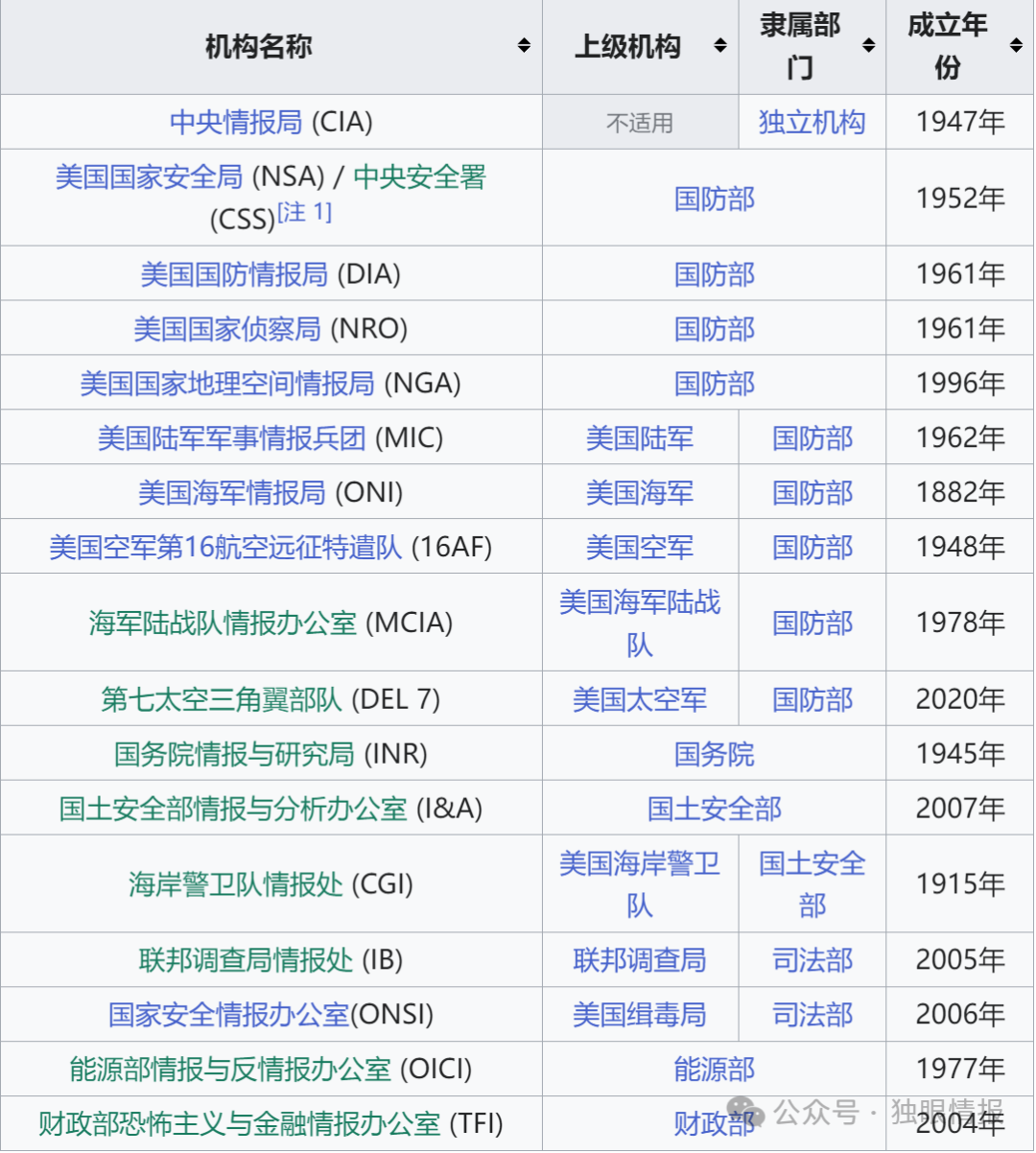This screenshot has height=1153, width=1036.
Task: Select the 2005年 founding year cell
Action: (x=960, y=960)
